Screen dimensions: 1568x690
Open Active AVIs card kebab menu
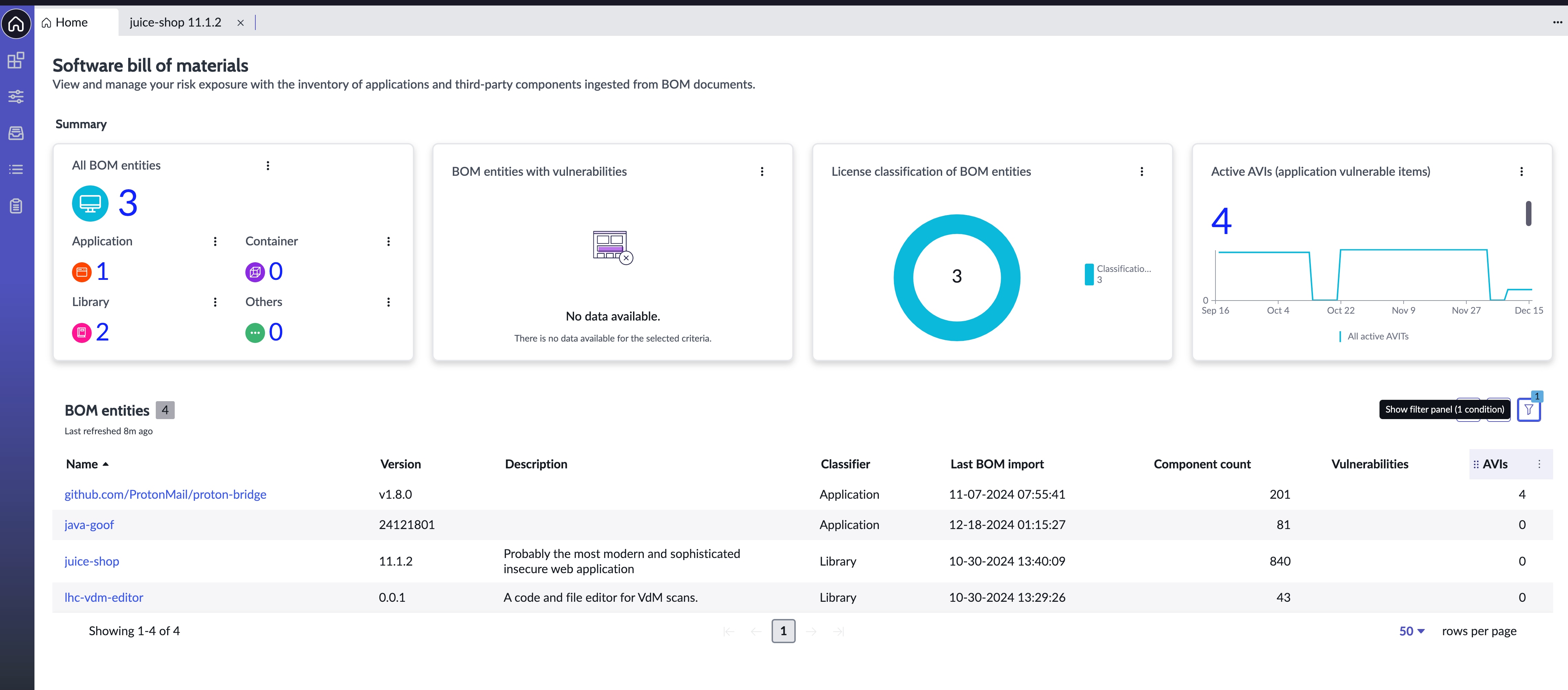click(1521, 172)
